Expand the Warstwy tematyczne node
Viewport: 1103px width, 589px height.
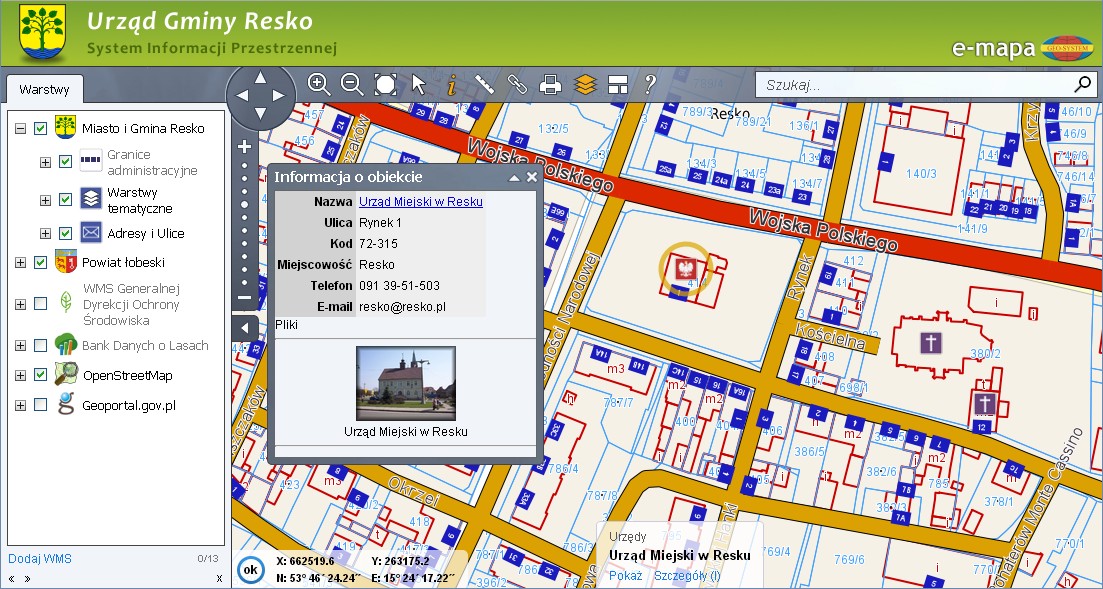pyautogui.click(x=45, y=200)
